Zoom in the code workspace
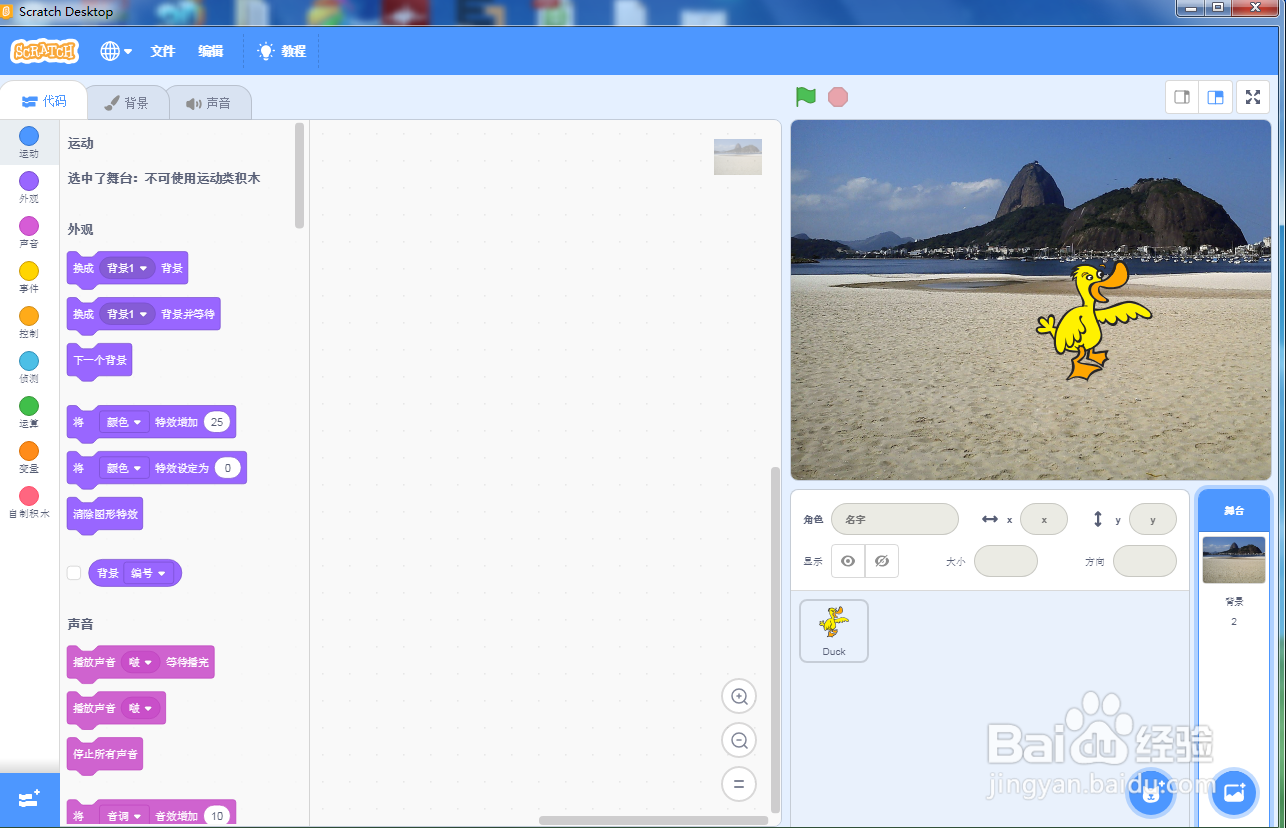 coord(739,696)
